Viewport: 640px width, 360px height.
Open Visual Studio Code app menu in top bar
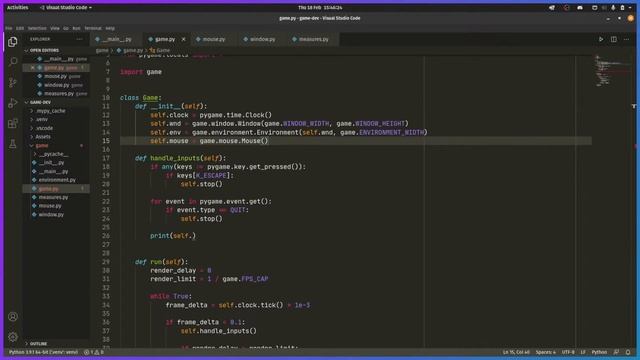66,7
